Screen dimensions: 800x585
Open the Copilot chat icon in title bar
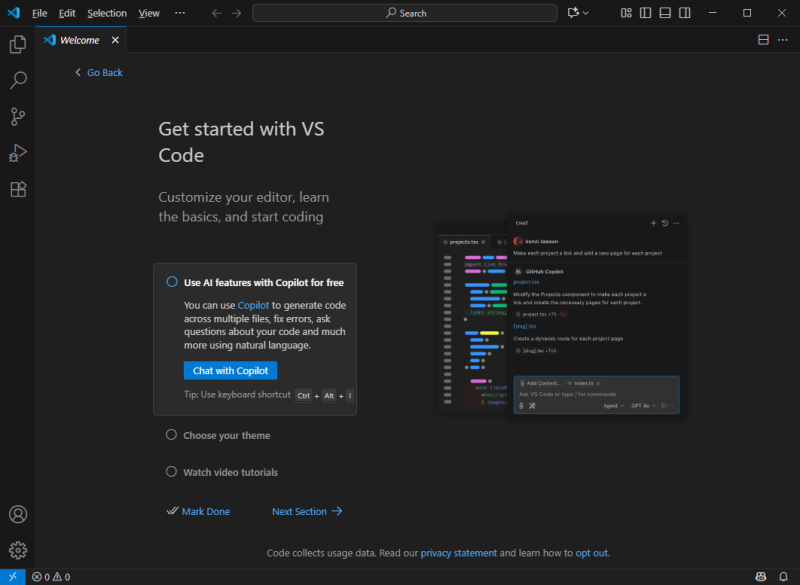pyautogui.click(x=573, y=13)
